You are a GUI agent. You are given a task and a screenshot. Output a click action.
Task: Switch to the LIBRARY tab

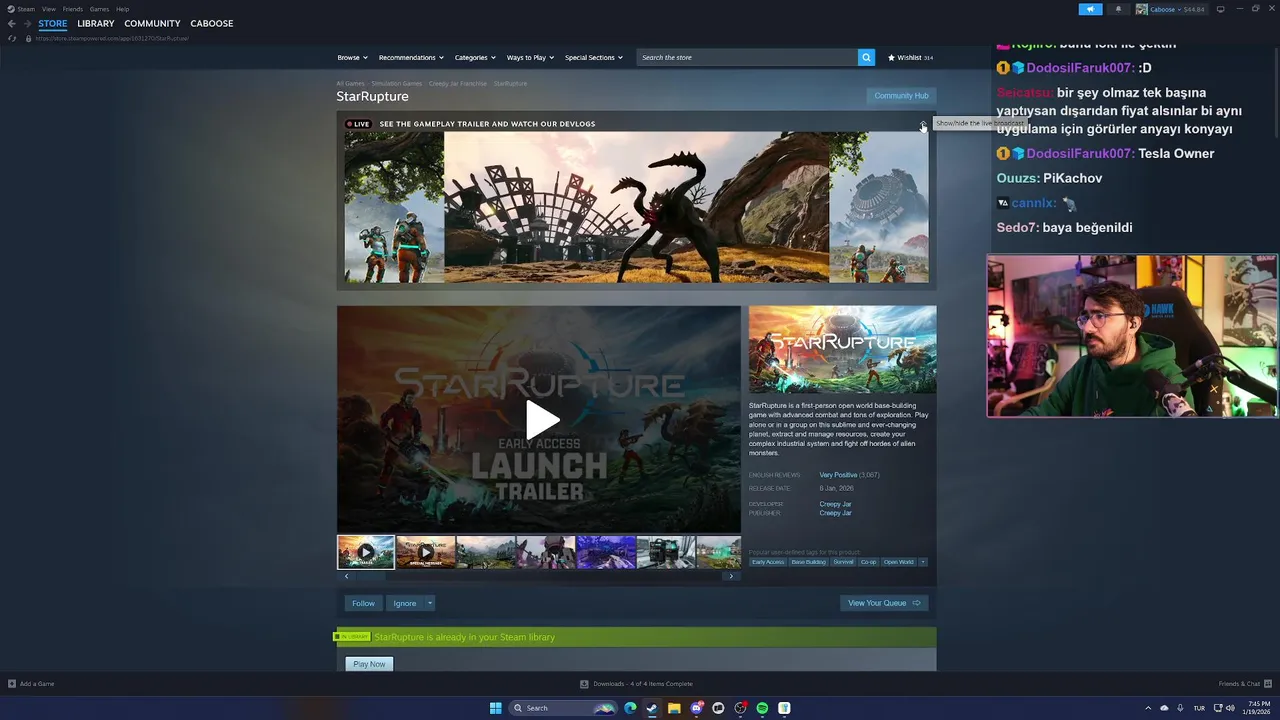click(x=96, y=23)
